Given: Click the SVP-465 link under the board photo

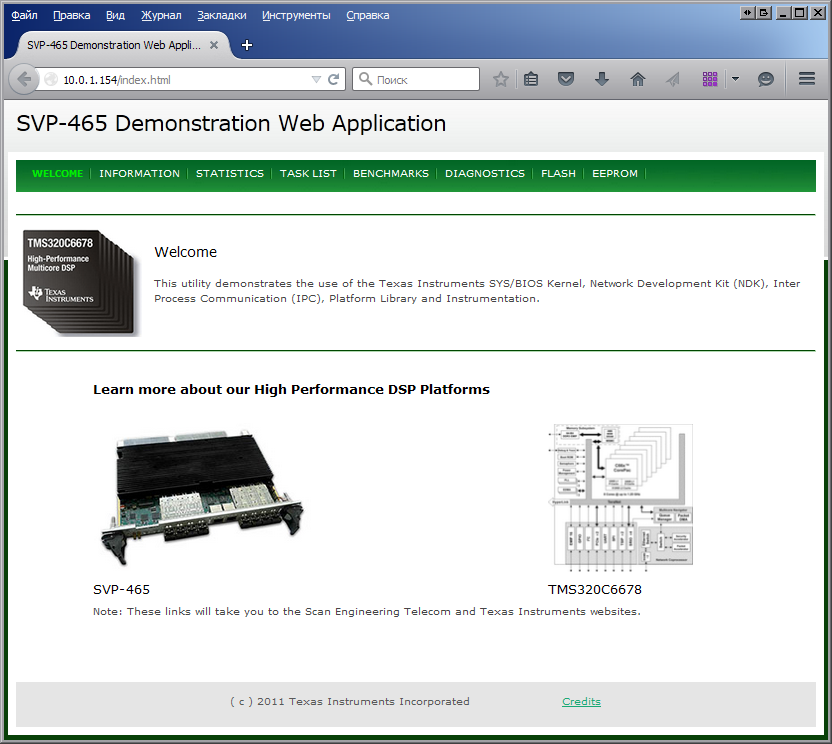Looking at the screenshot, I should 121,590.
